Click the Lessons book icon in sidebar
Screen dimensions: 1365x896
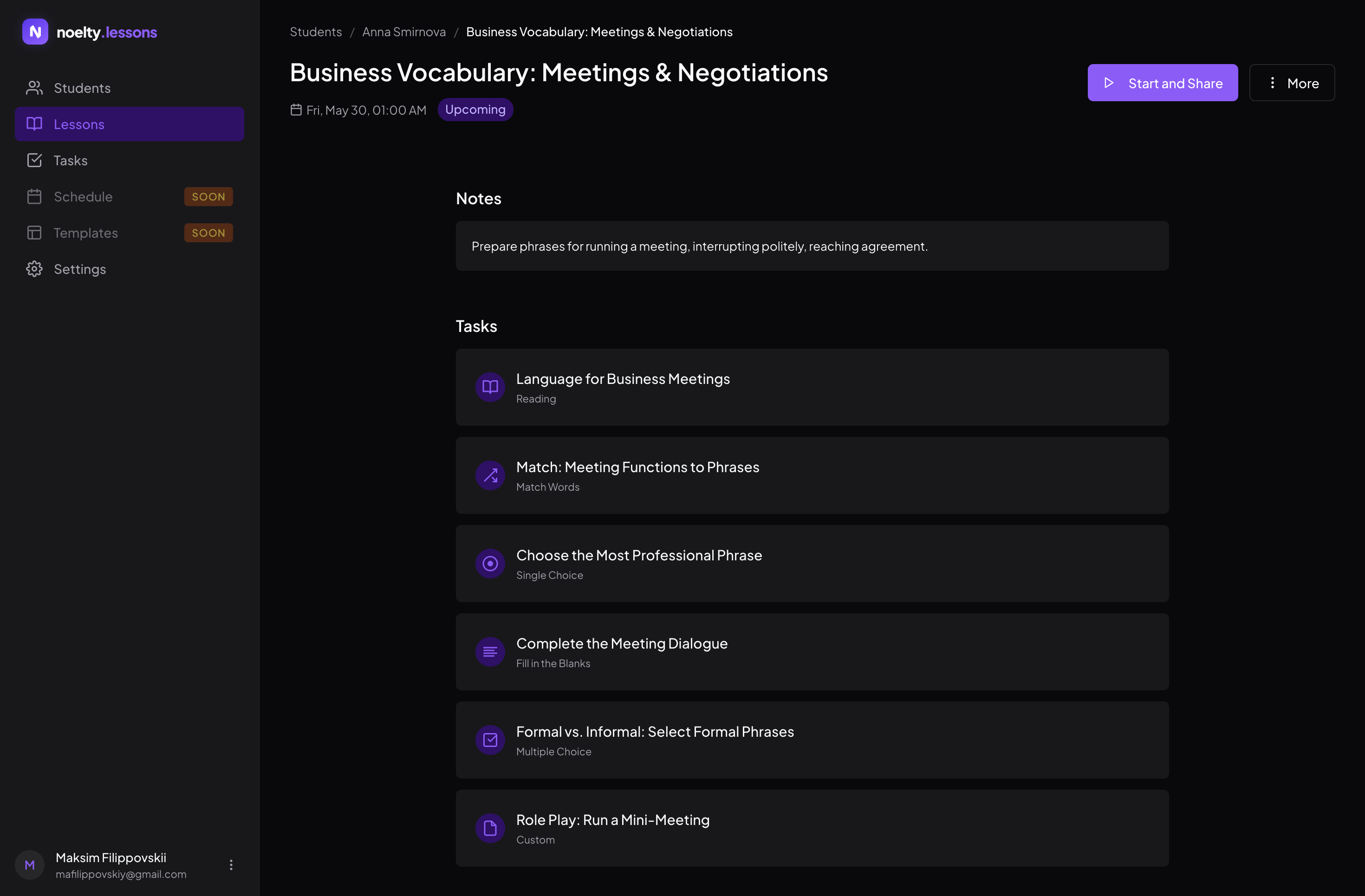pyautogui.click(x=34, y=124)
